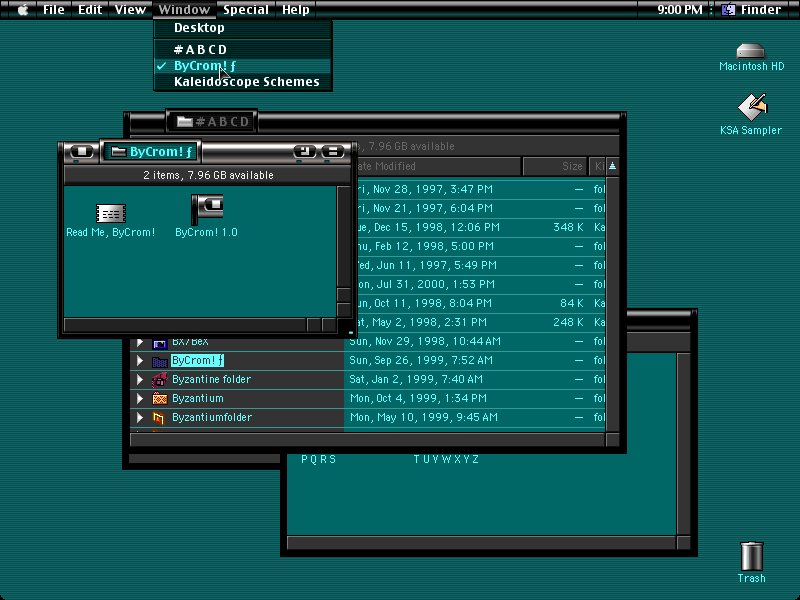Click the date Jun 11, 1997, 5:49 PM

tap(426, 265)
